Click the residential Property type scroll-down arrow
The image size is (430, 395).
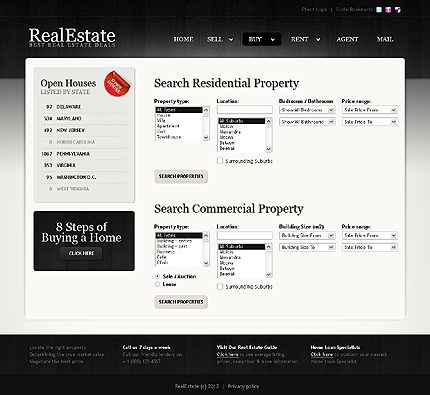pos(206,137)
